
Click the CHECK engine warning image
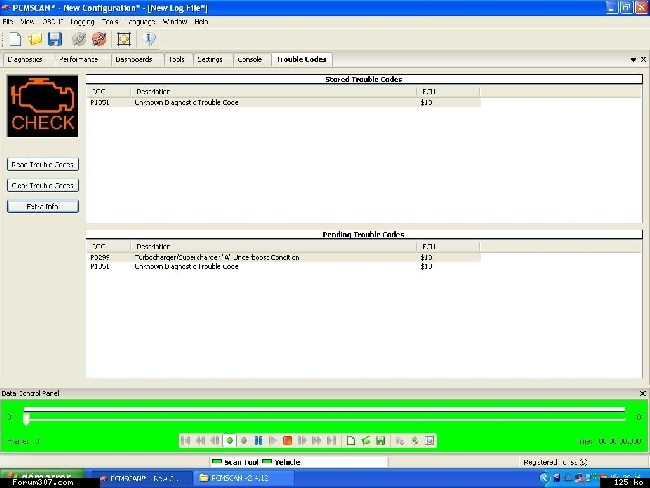(x=42, y=106)
